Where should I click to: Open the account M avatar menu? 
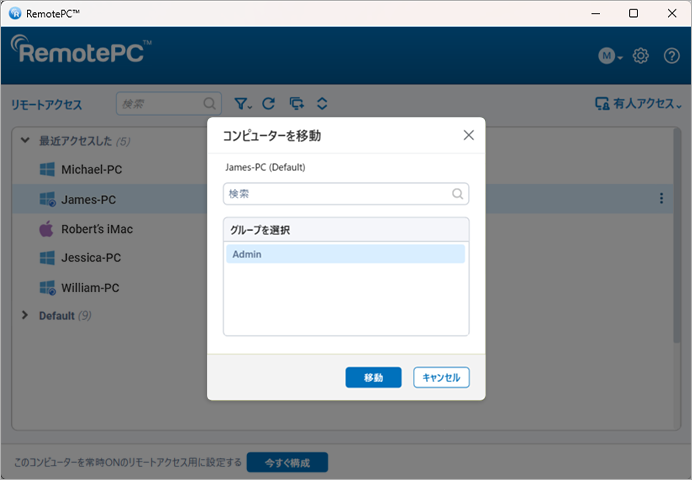[610, 56]
